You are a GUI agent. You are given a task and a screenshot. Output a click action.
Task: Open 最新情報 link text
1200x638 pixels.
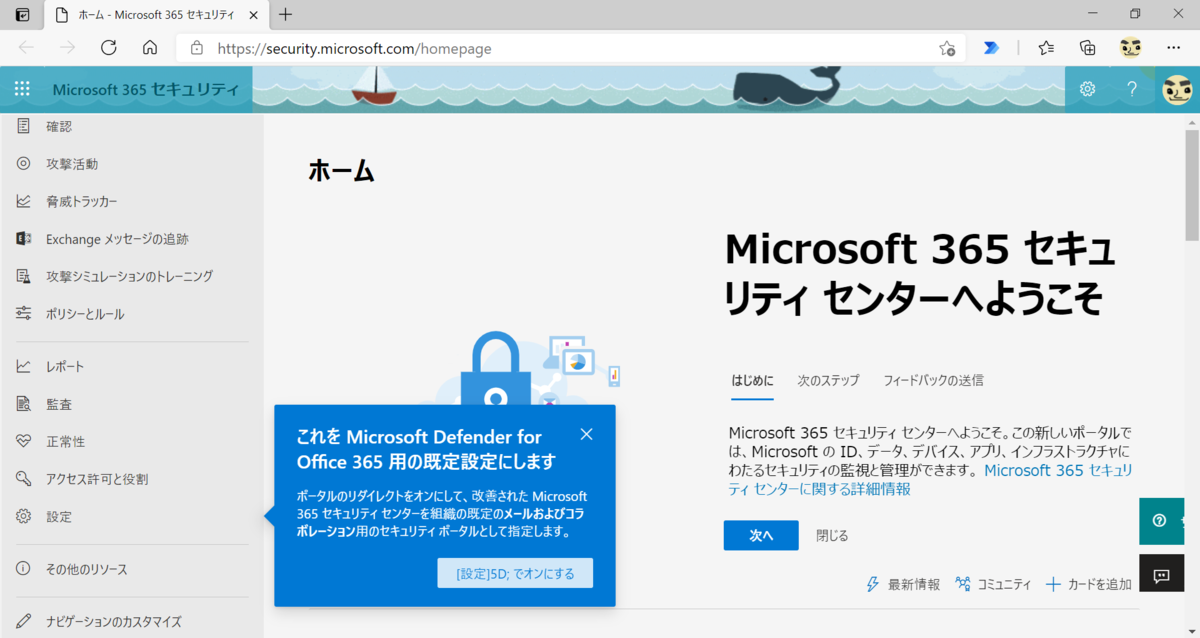pyautogui.click(x=914, y=584)
